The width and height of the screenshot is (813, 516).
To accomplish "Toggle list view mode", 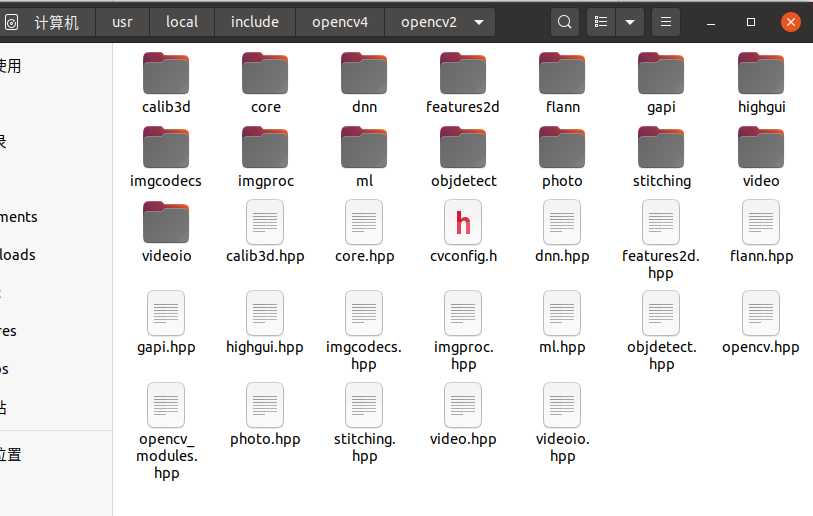I will 601,22.
